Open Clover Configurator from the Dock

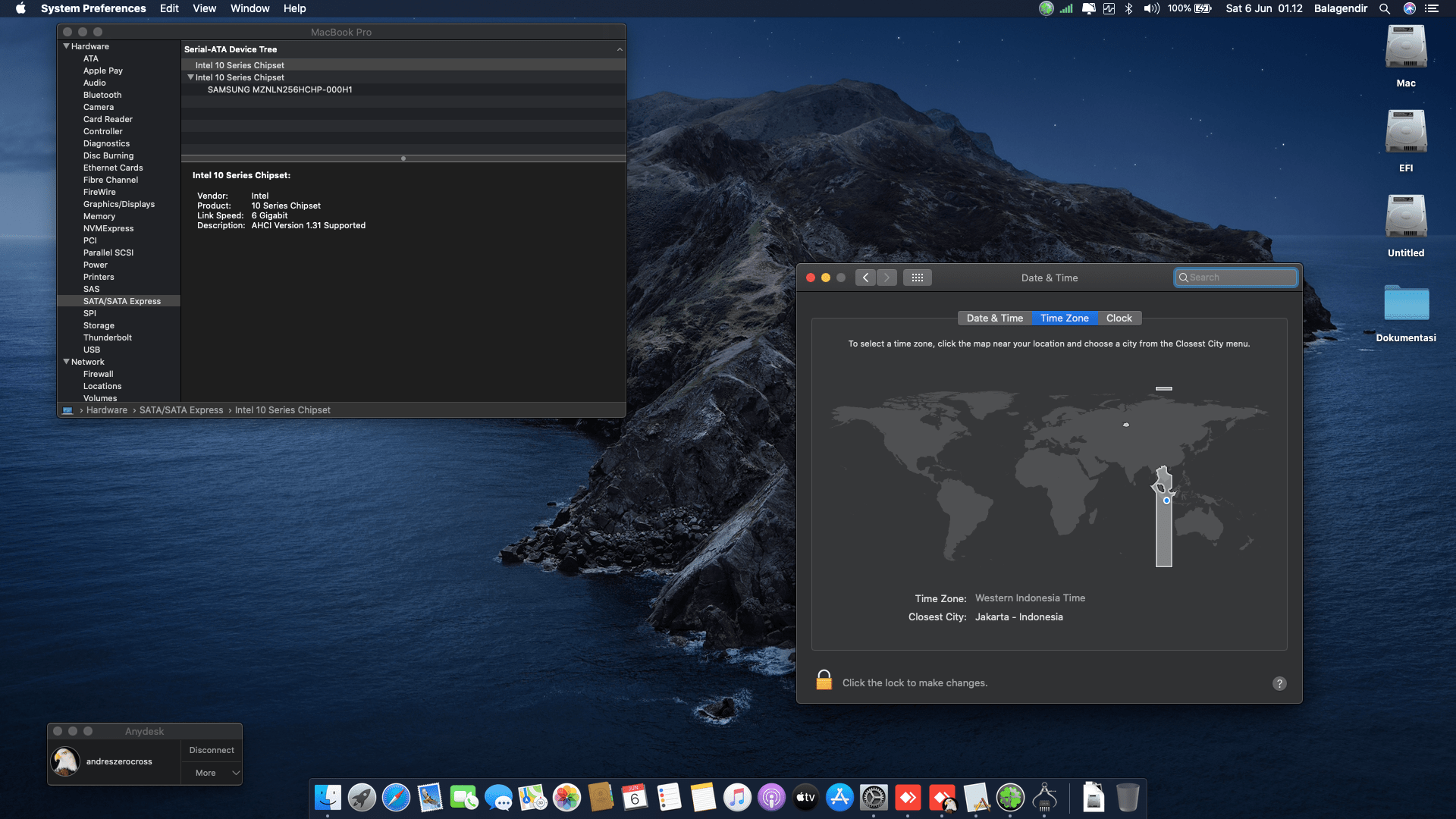coord(1010,797)
